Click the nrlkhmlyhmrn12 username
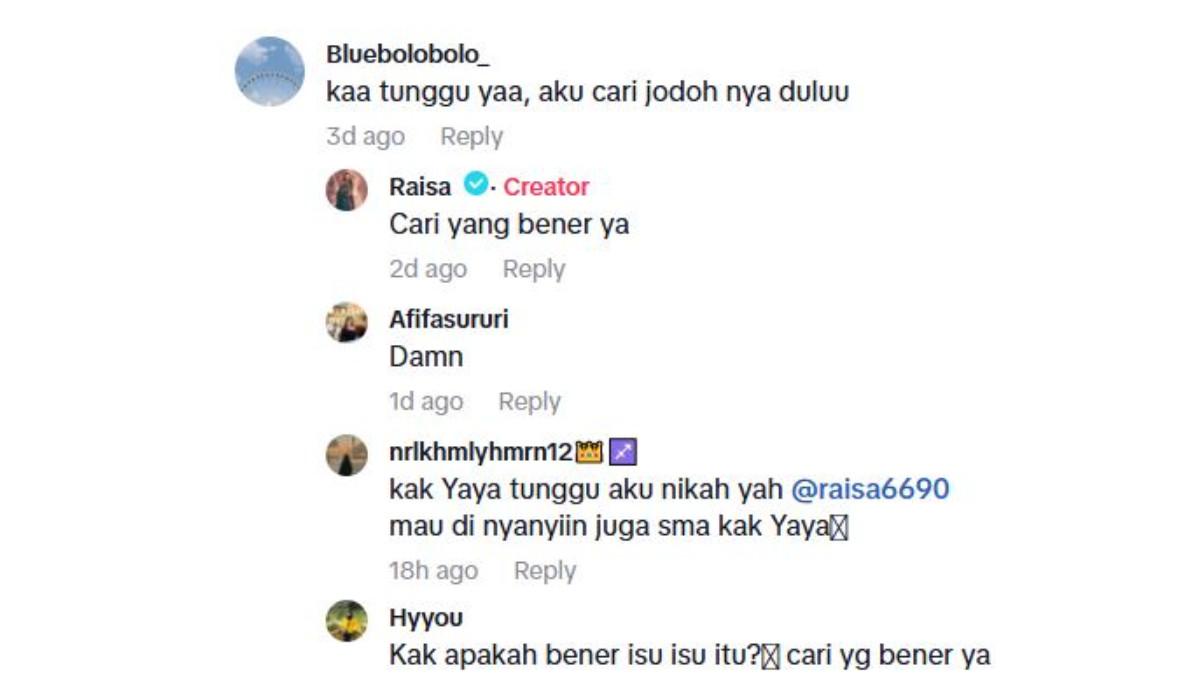The width and height of the screenshot is (1200, 675). [x=482, y=452]
